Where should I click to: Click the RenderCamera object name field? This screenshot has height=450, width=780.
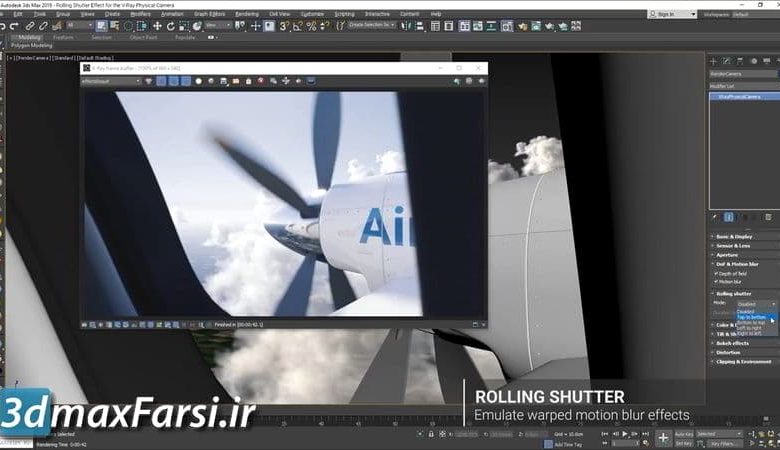743,74
